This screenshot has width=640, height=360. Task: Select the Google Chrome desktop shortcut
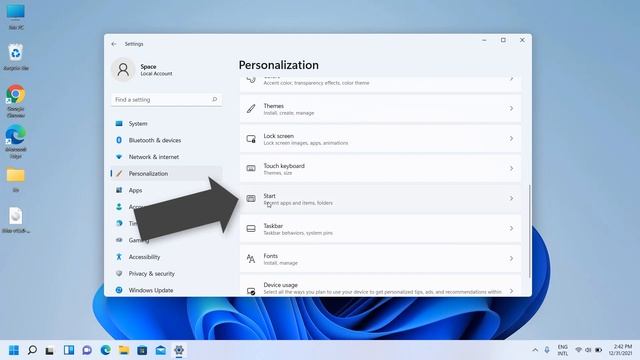[16, 101]
